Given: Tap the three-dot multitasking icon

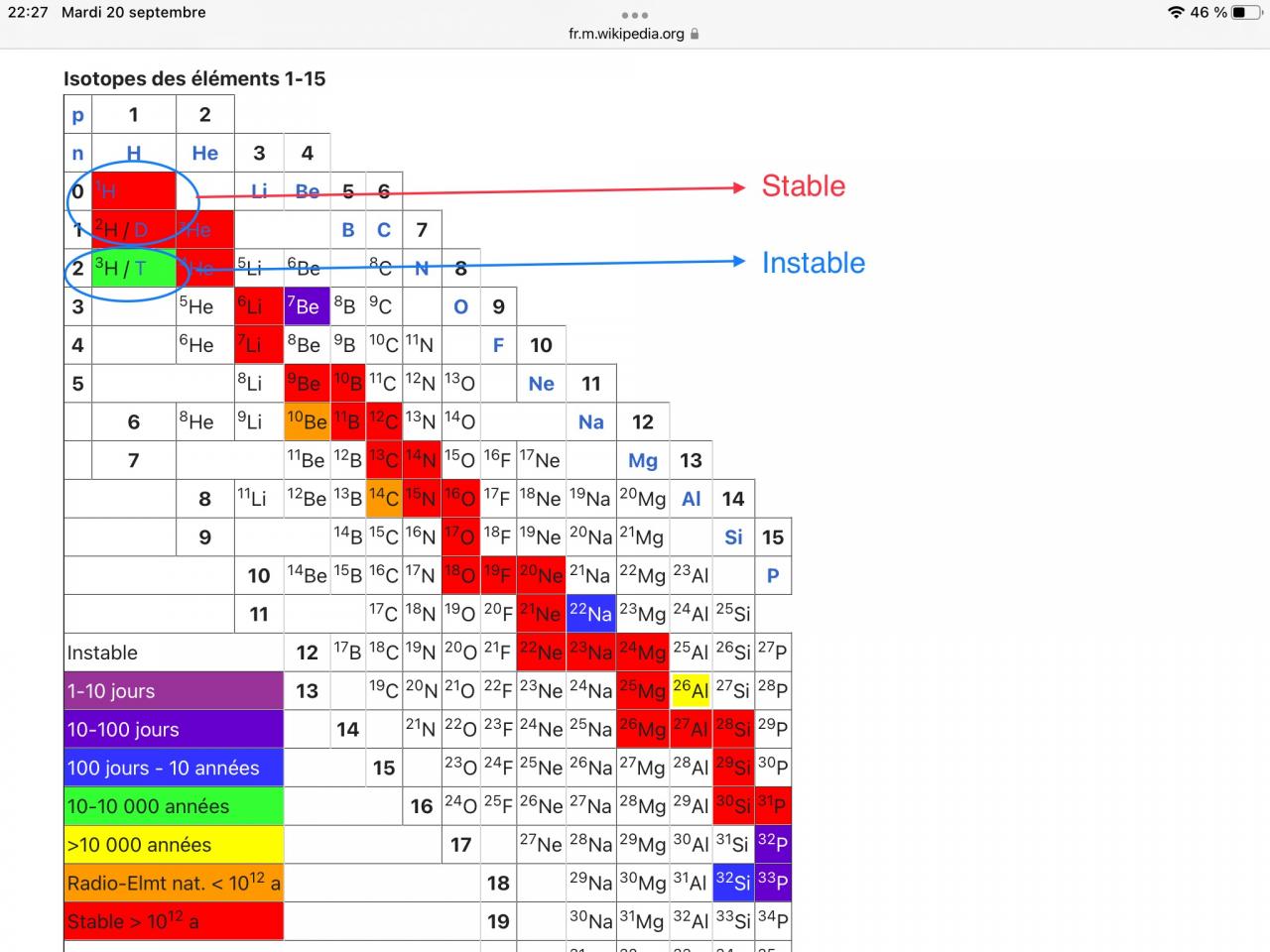Looking at the screenshot, I should (x=635, y=15).
